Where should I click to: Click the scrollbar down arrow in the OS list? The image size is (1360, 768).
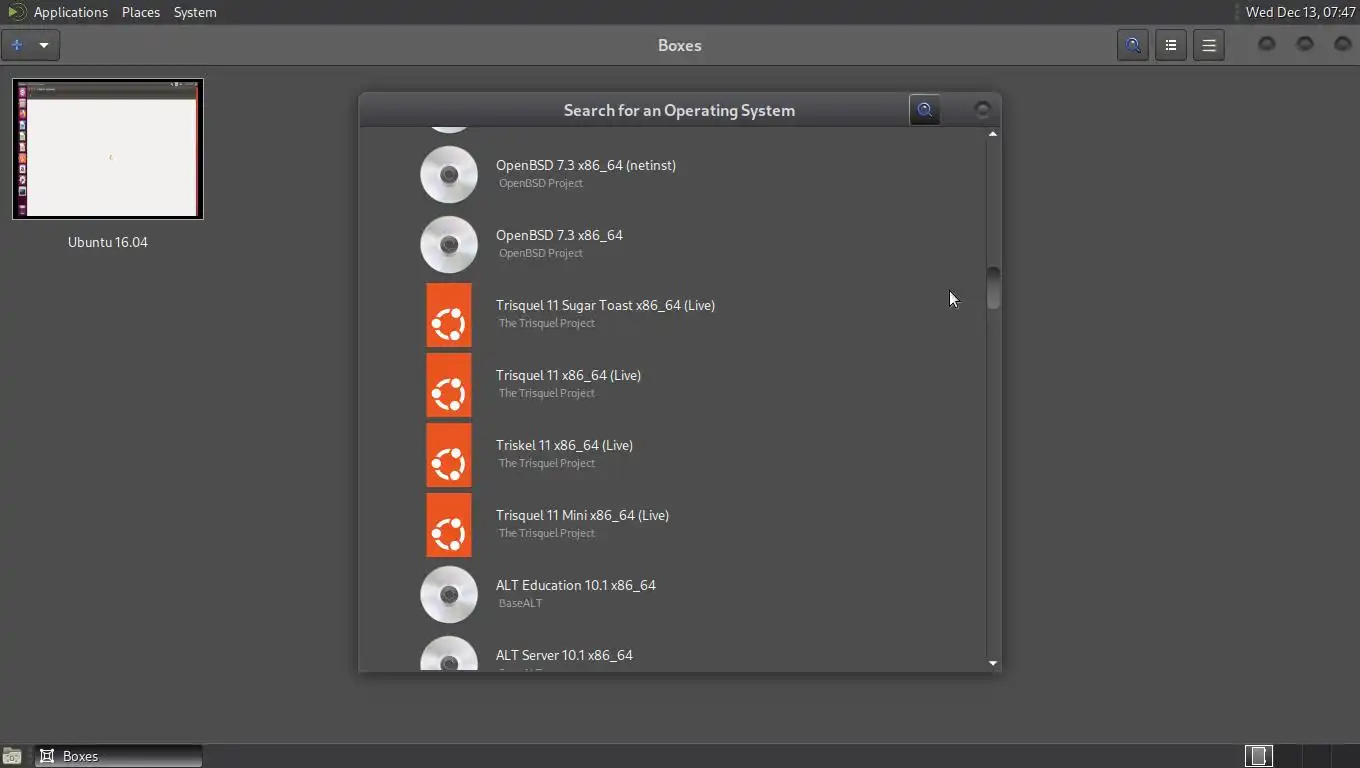pyautogui.click(x=993, y=663)
